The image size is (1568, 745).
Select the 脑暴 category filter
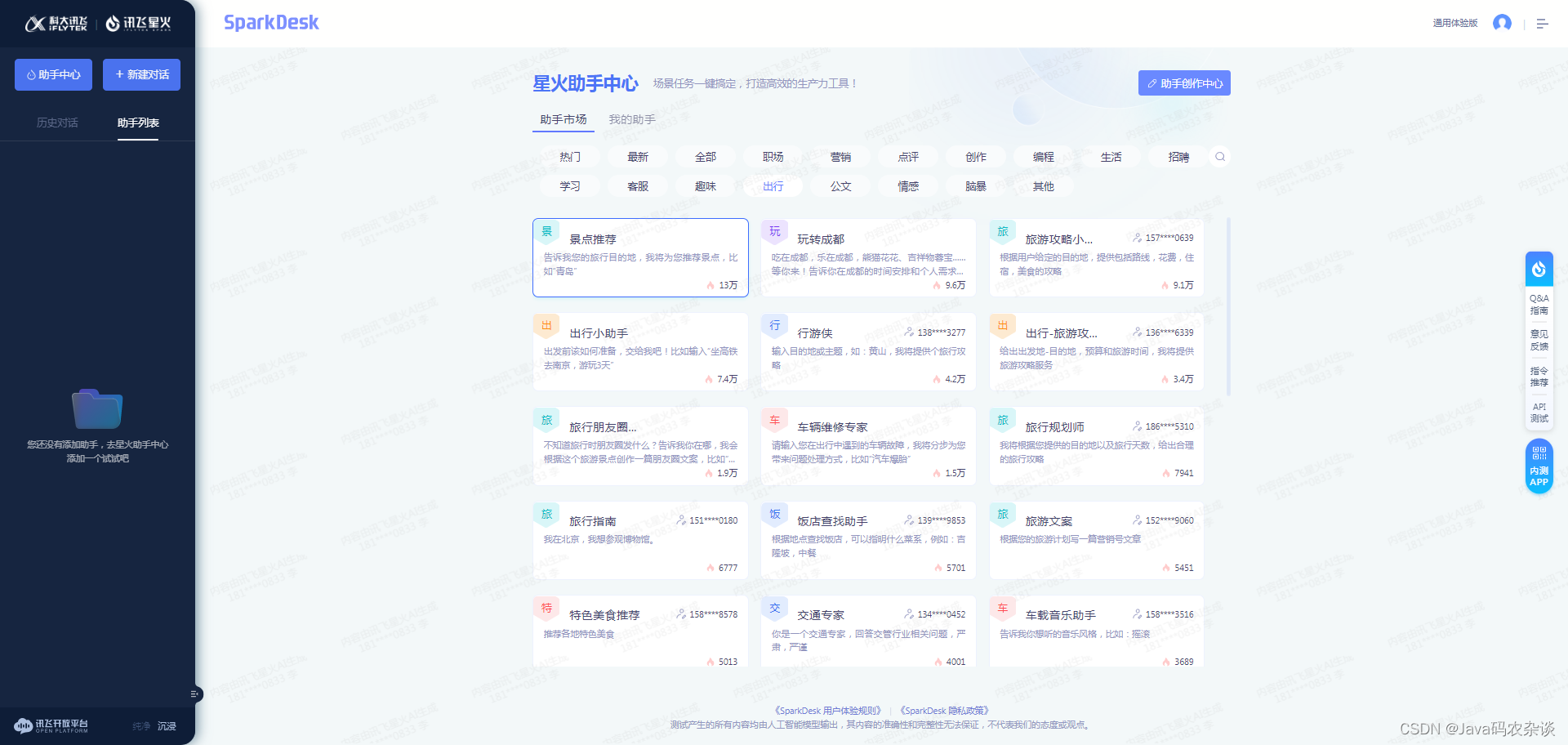976,186
